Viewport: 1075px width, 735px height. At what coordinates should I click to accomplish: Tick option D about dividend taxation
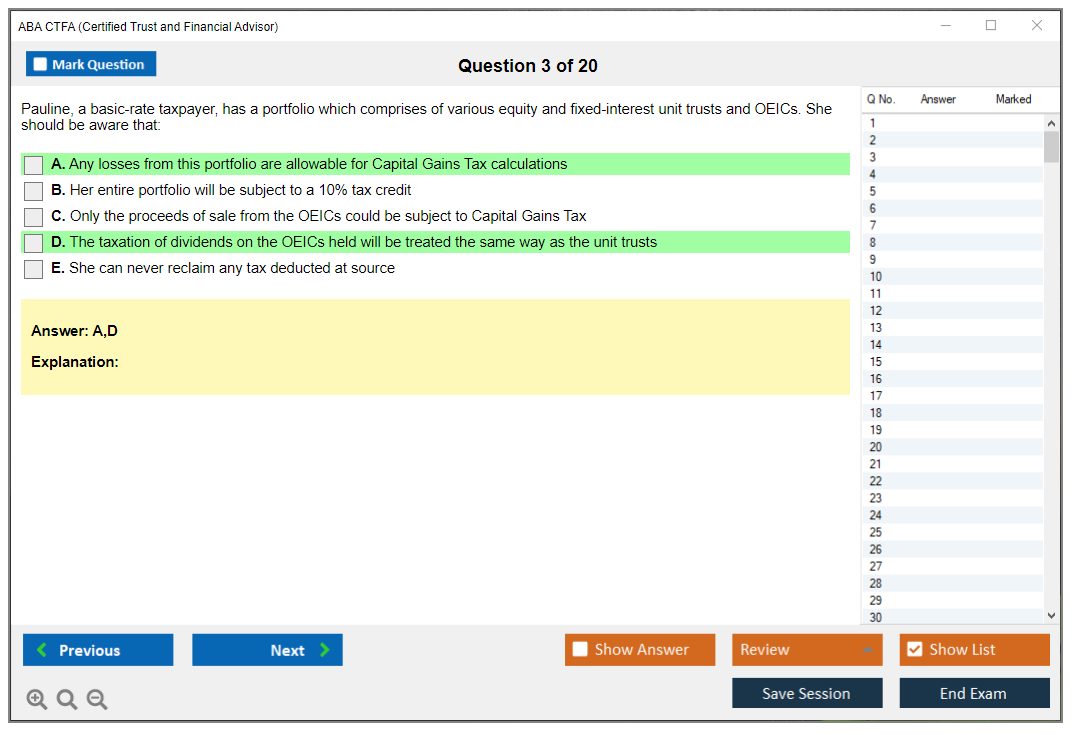click(33, 243)
